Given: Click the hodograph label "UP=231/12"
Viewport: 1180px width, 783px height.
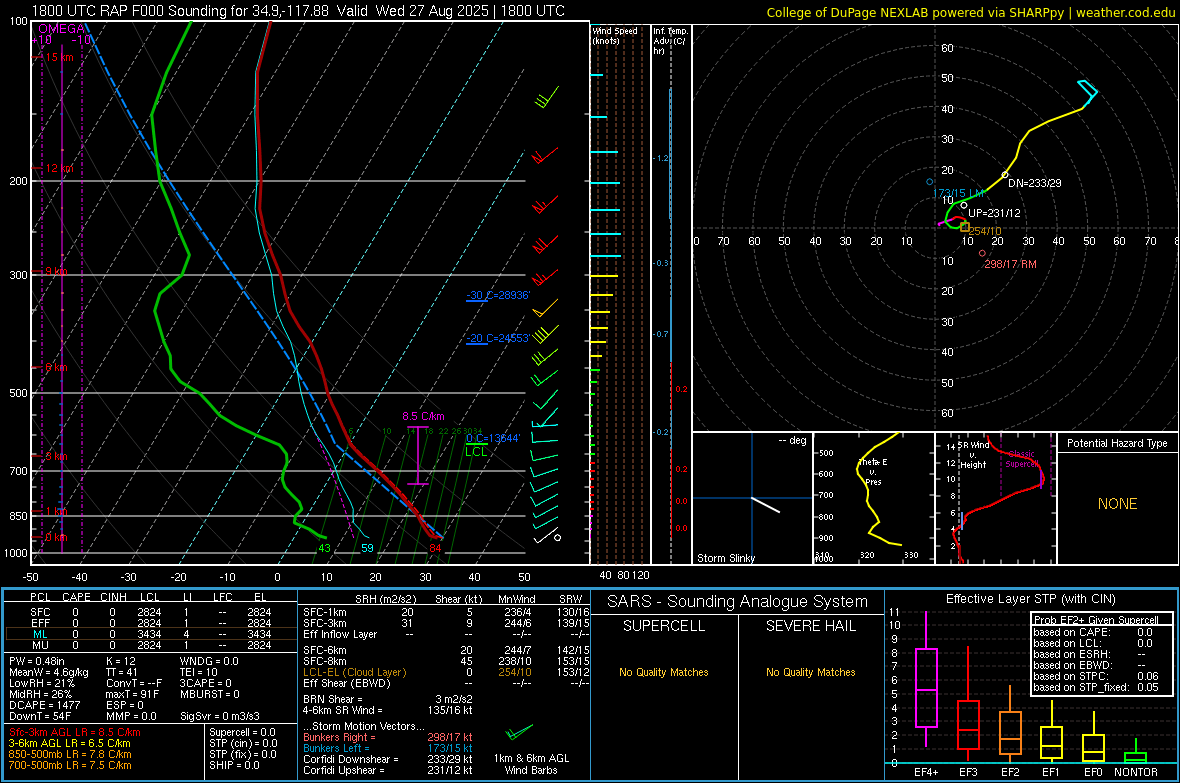Looking at the screenshot, I should (994, 213).
